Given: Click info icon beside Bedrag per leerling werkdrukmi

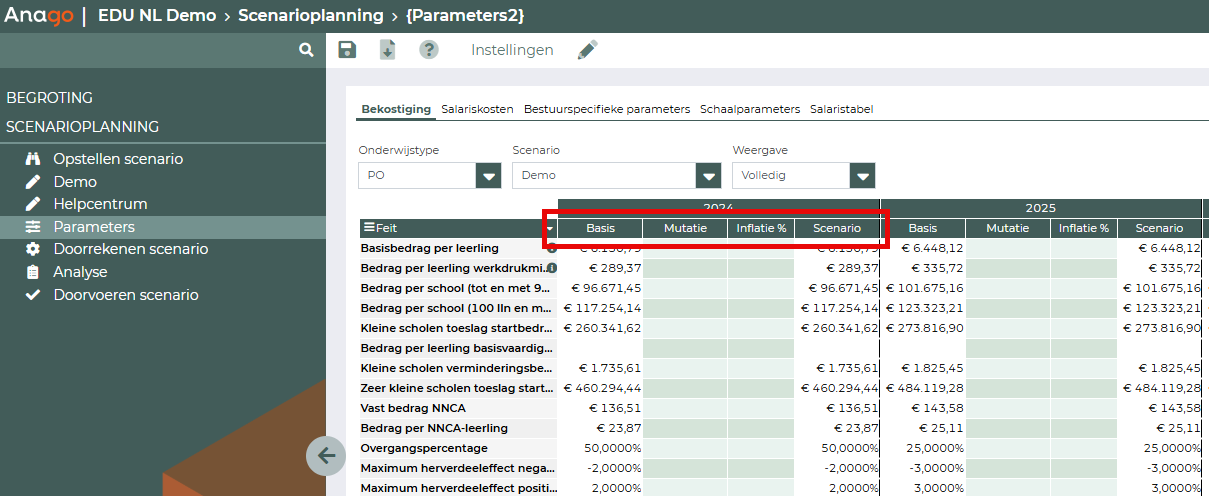Looking at the screenshot, I should (x=551, y=268).
